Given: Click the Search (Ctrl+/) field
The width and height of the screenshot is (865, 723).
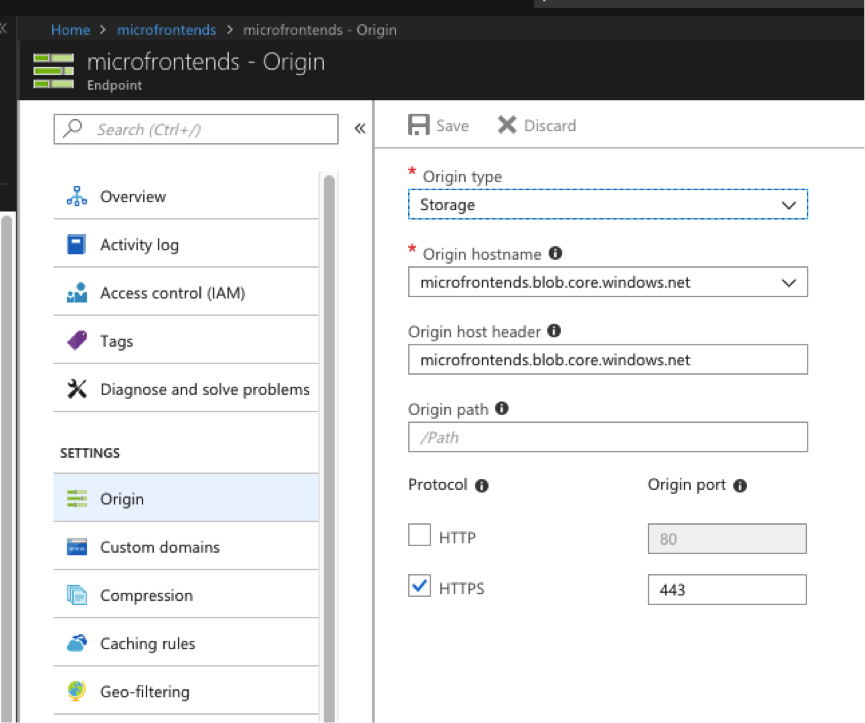Looking at the screenshot, I should tap(196, 129).
